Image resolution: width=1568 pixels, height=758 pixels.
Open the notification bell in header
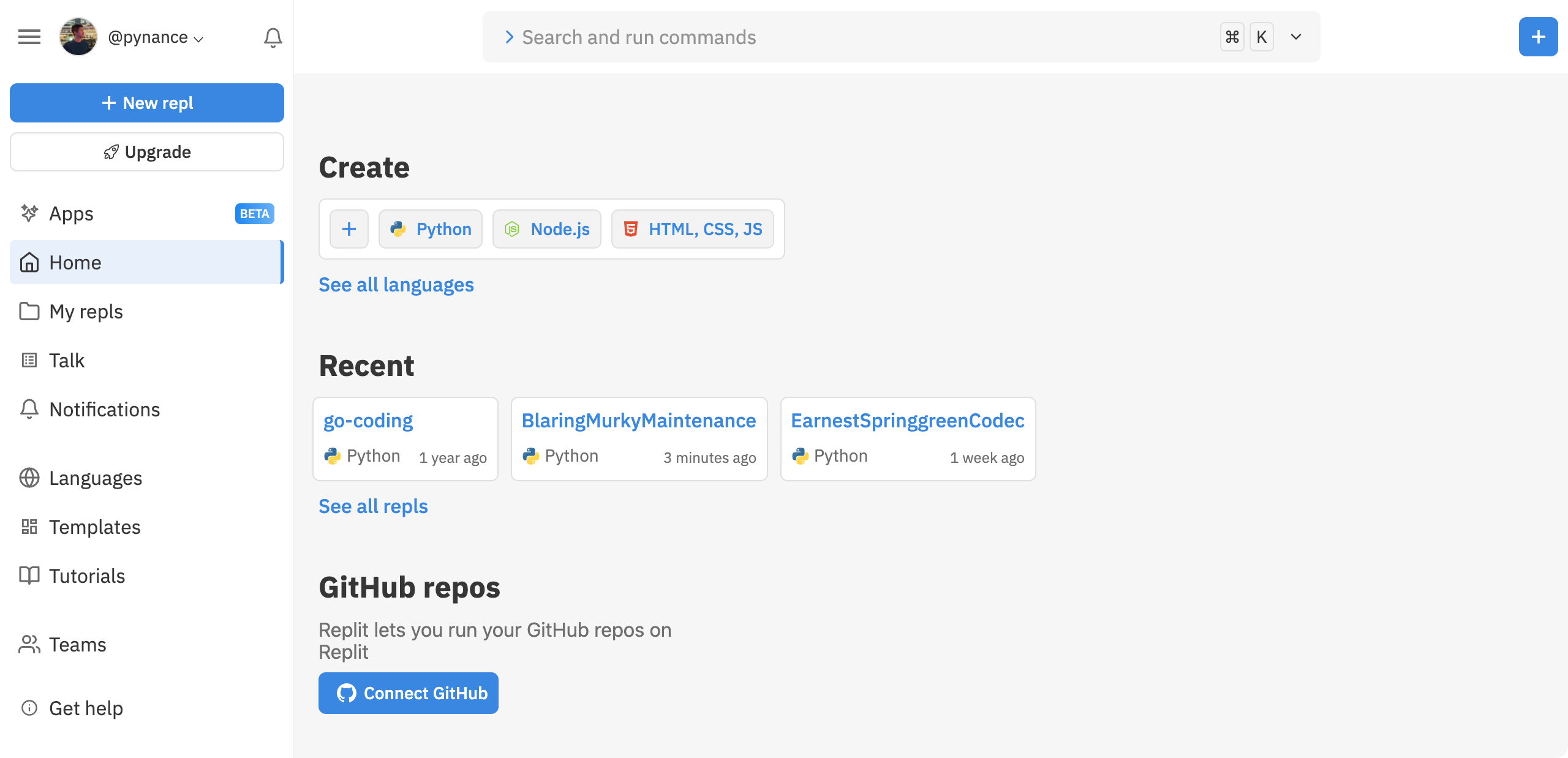[x=273, y=37]
